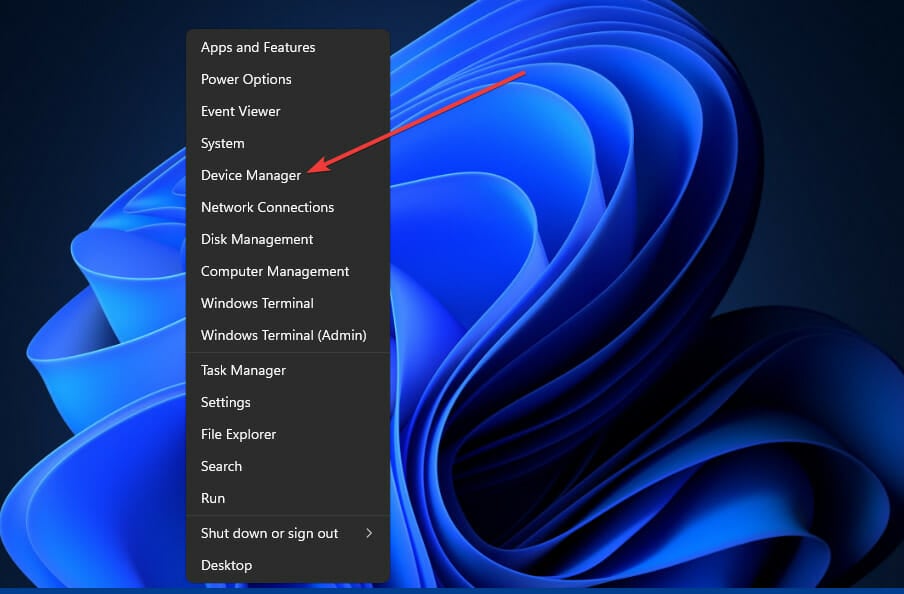The image size is (904, 594).
Task: Launch Event Viewer
Action: [288, 111]
